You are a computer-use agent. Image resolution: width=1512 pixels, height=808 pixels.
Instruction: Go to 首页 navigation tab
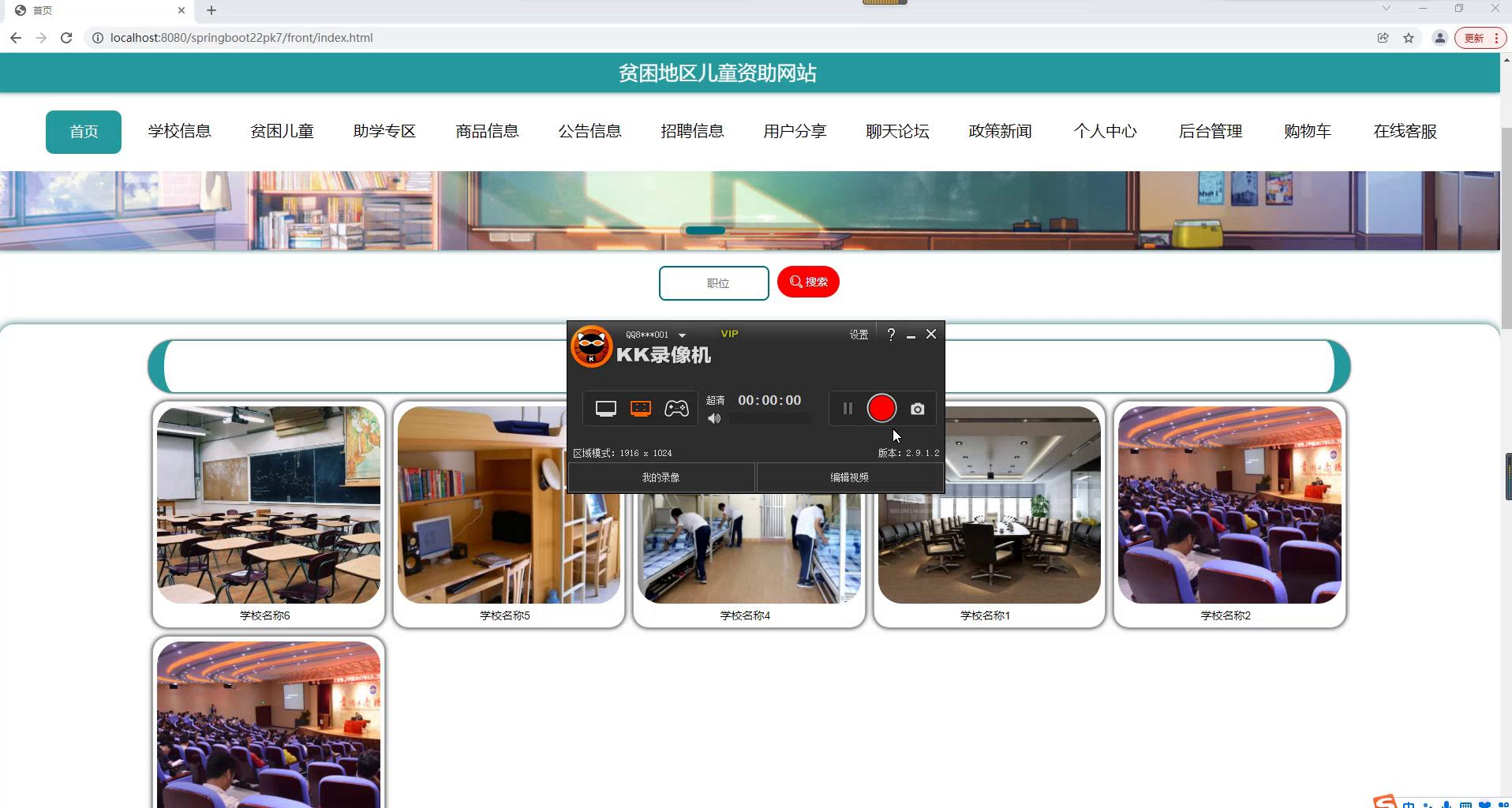84,132
